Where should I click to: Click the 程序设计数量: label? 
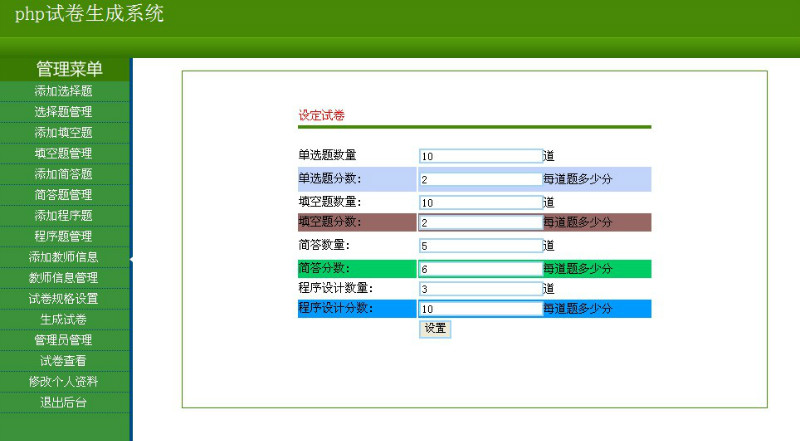(336, 288)
